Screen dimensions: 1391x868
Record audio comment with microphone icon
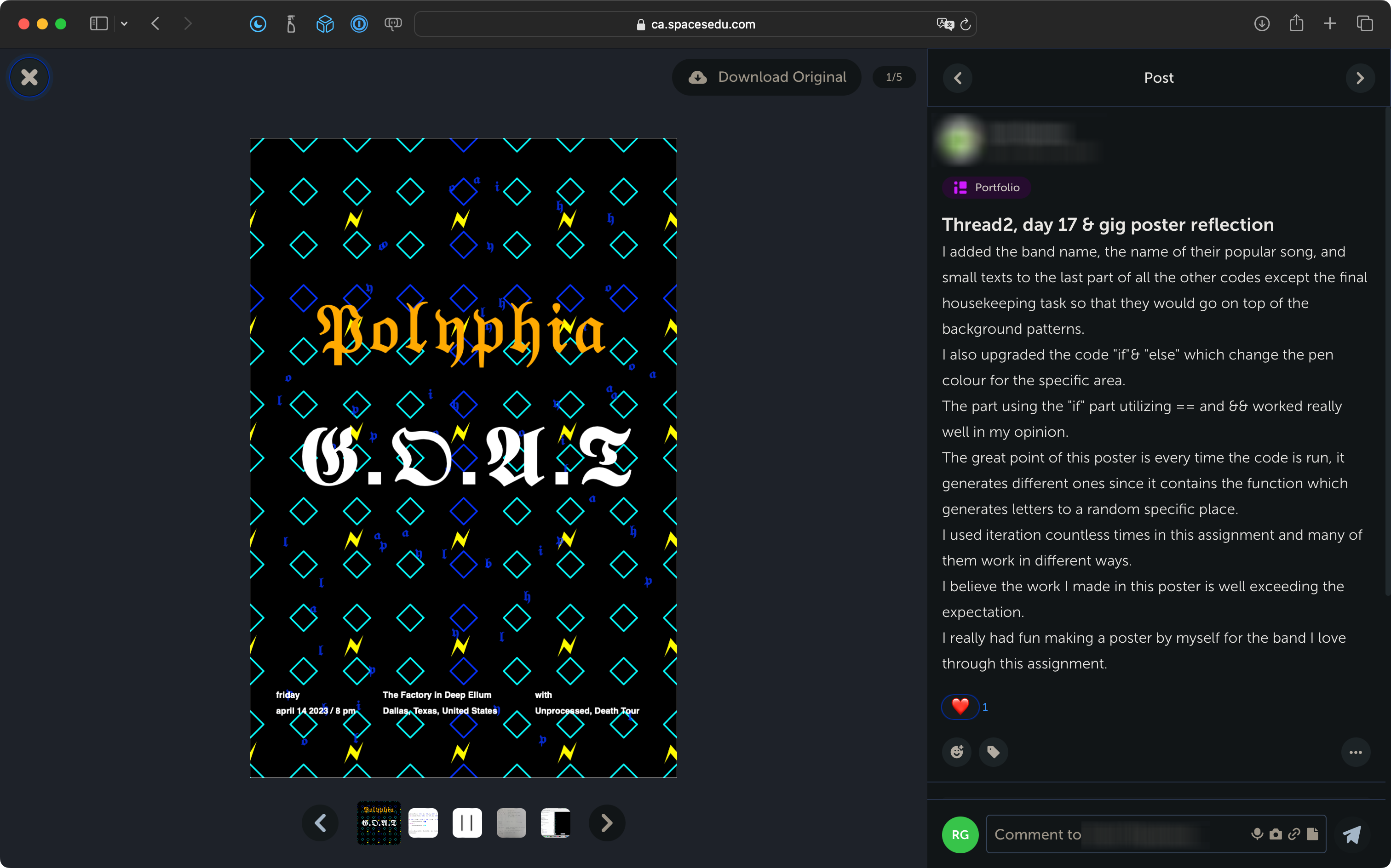point(1257,834)
